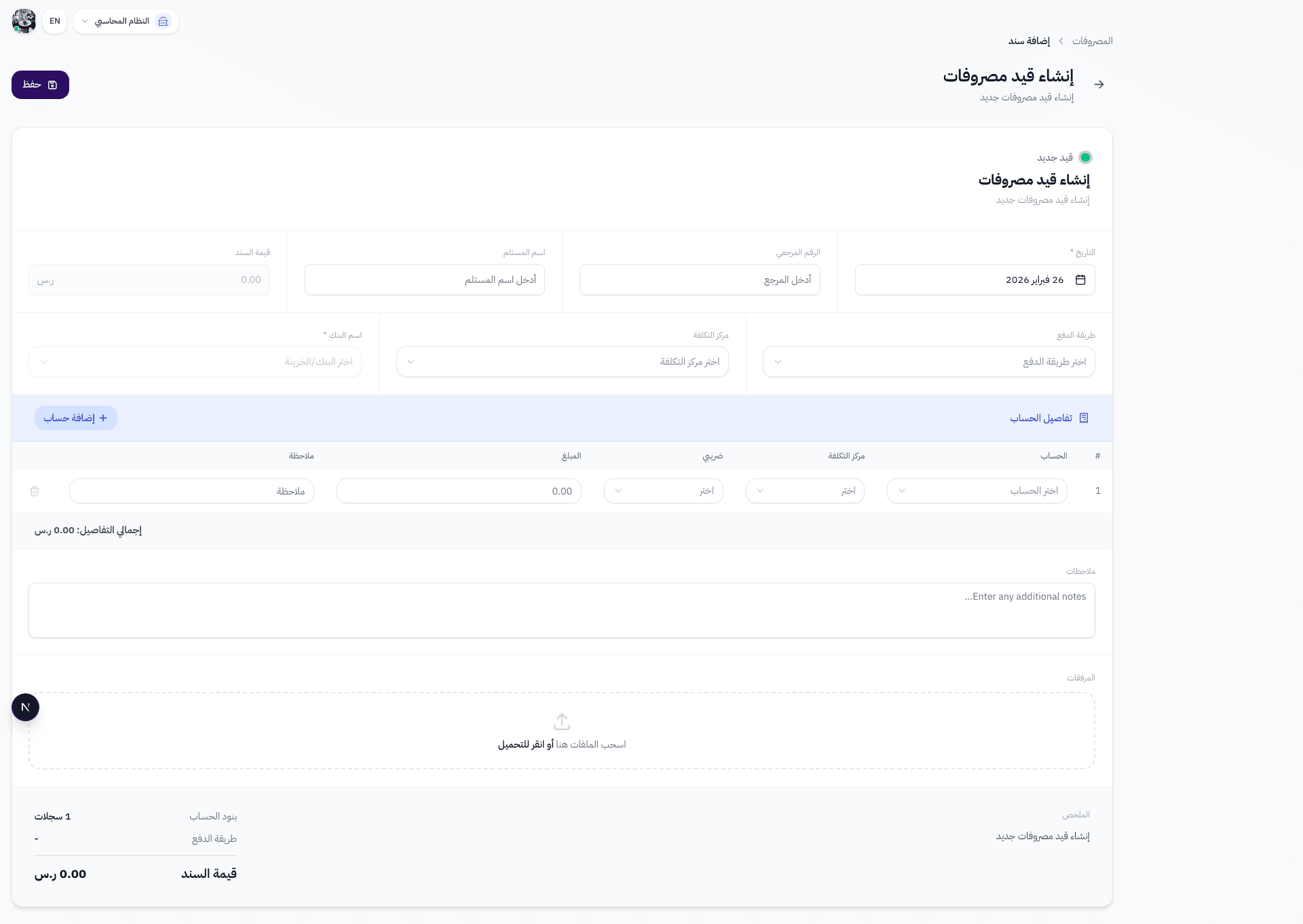Open the calendar icon in the date field
Image resolution: width=1303 pixels, height=924 pixels.
1080,280
